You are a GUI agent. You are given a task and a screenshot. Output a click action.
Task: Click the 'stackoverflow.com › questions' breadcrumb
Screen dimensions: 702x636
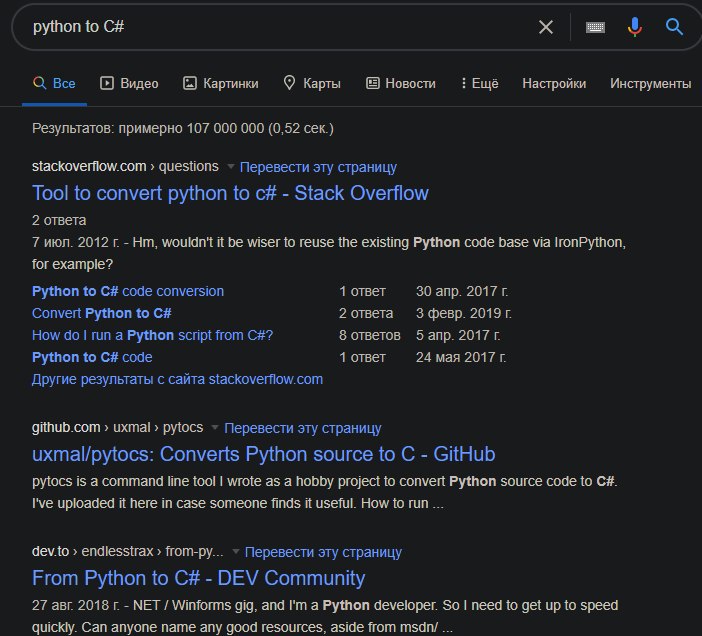pos(125,166)
